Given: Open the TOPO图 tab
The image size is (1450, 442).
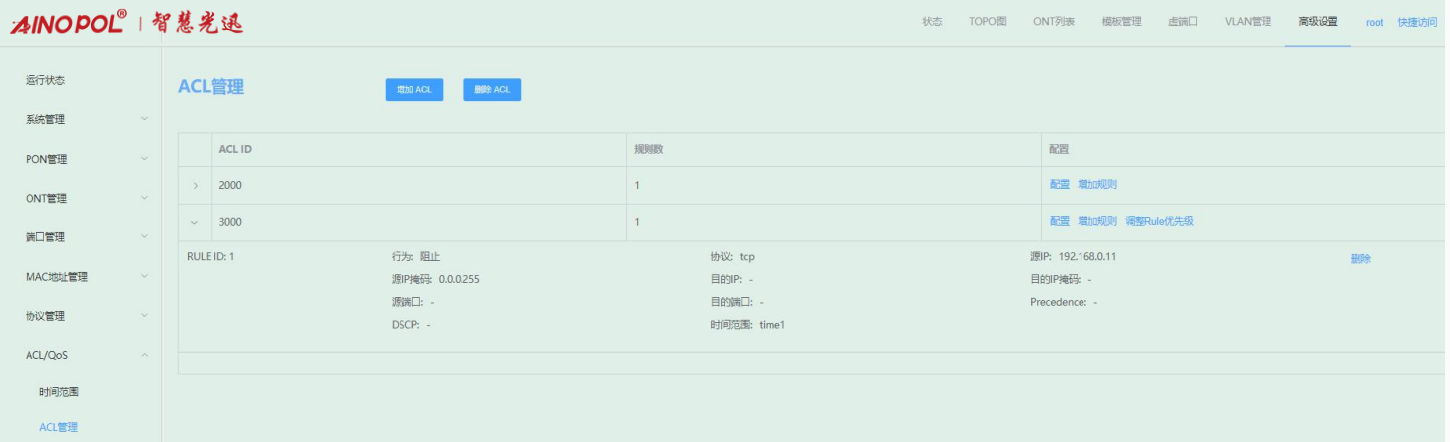Looking at the screenshot, I should (x=987, y=21).
